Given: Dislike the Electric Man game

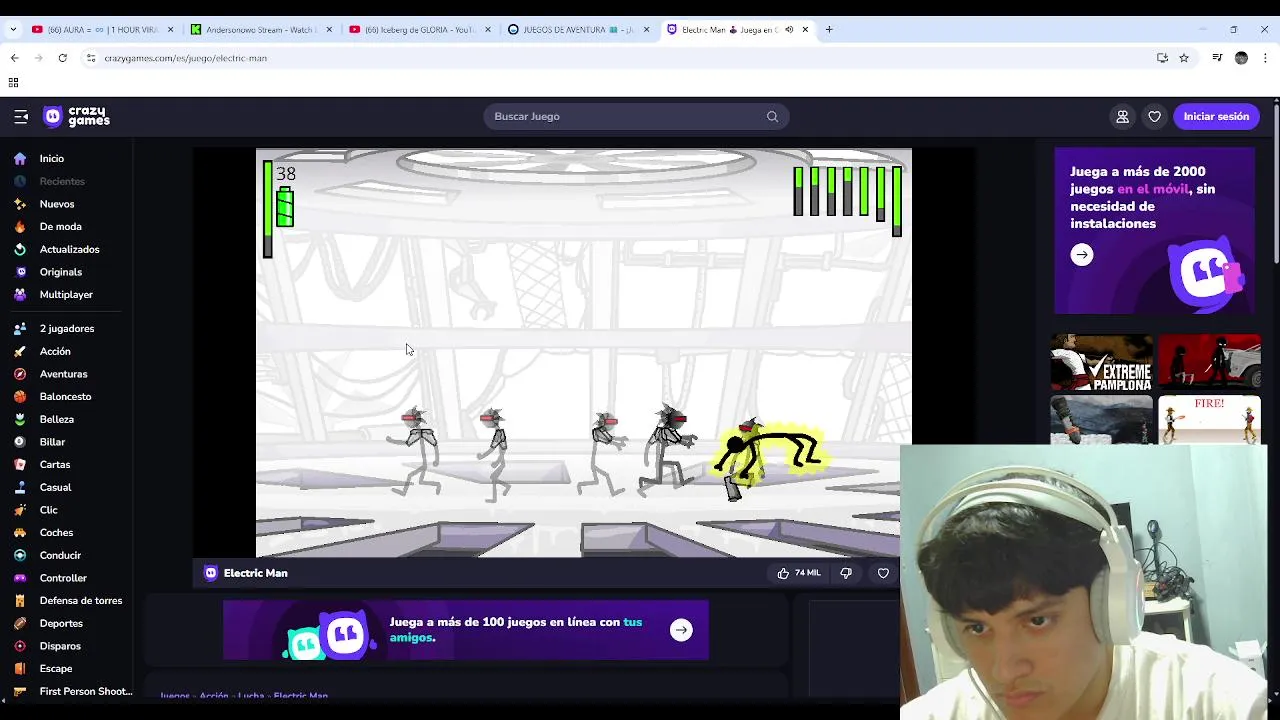Looking at the screenshot, I should (846, 573).
